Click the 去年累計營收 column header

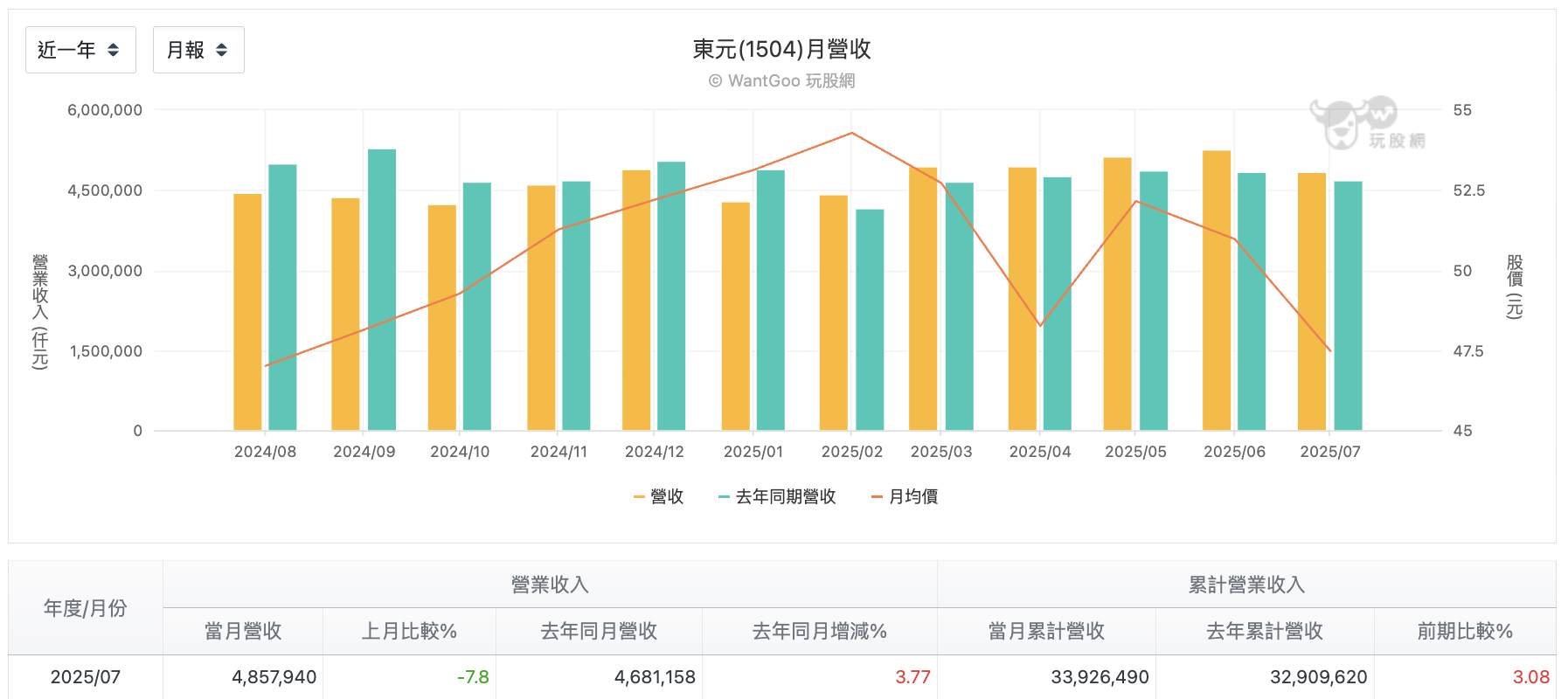coord(1266,631)
